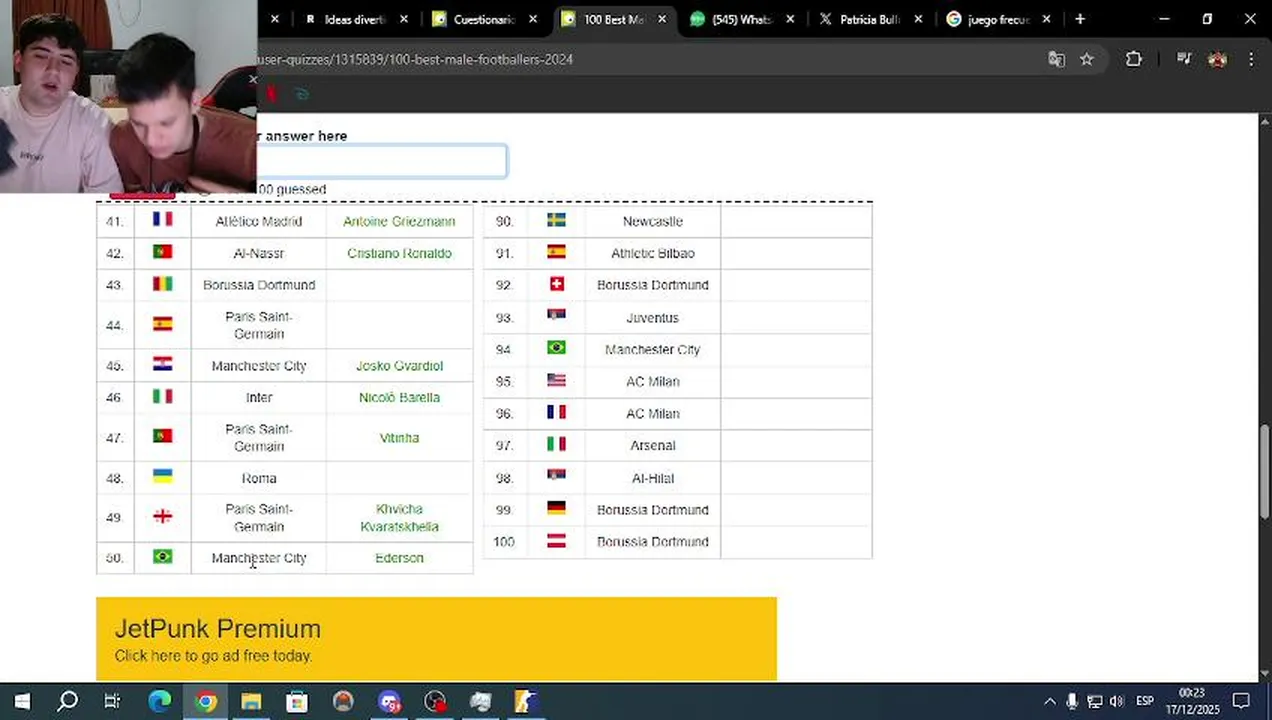The height and width of the screenshot is (720, 1272).
Task: Click the Khvicha Kvaratskhelia answer
Action: pyautogui.click(x=399, y=517)
